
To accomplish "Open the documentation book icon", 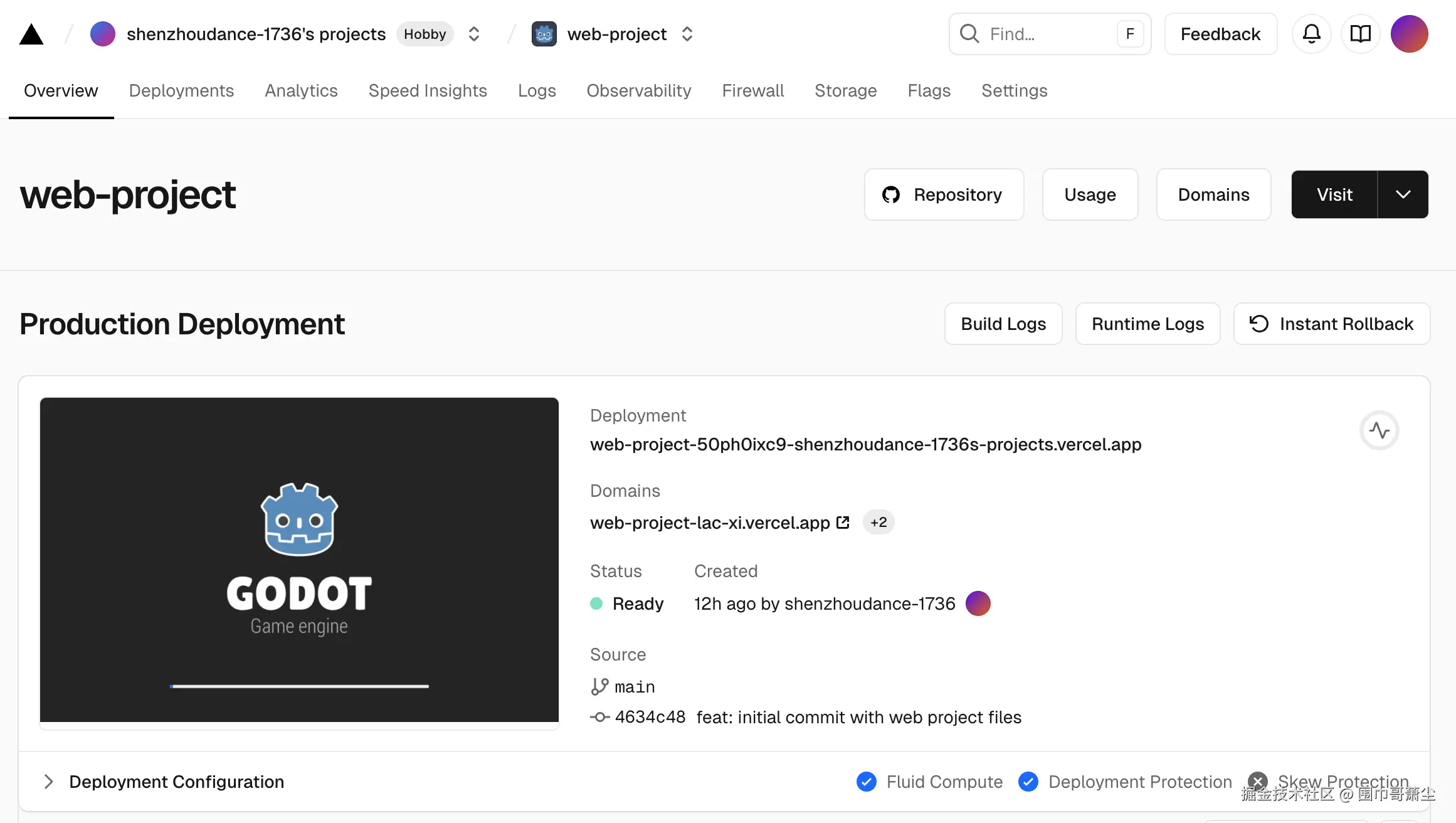I will (x=1360, y=34).
